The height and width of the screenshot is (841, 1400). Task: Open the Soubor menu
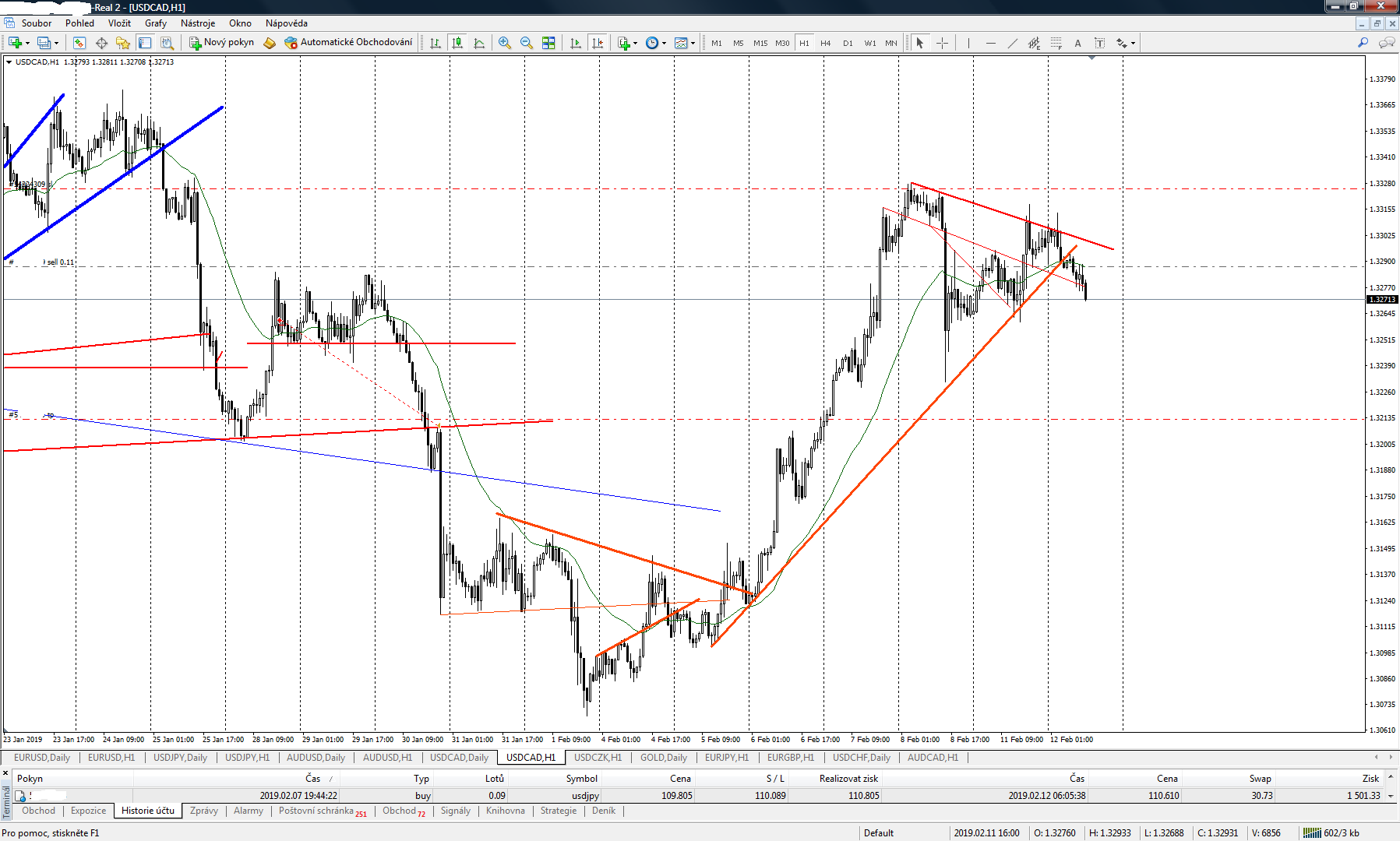pos(37,23)
